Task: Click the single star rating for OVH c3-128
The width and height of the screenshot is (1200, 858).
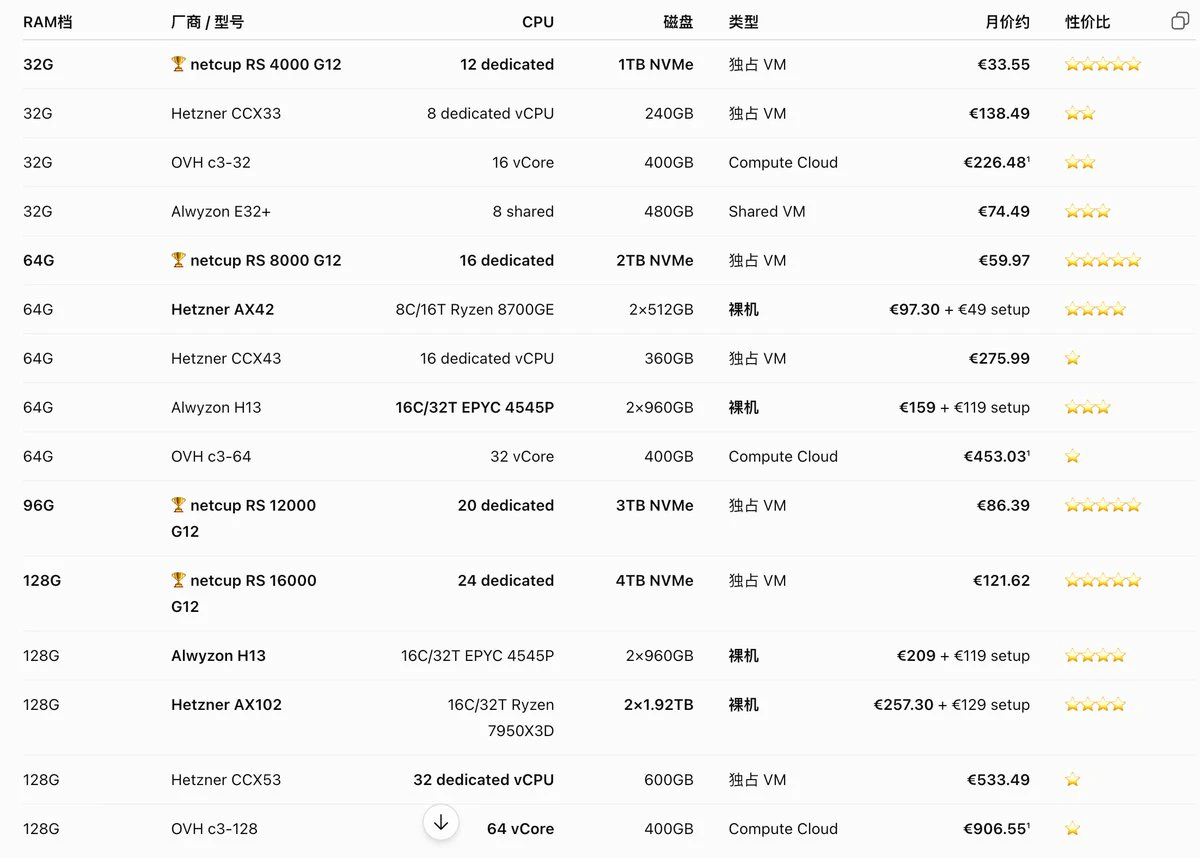Action: point(1073,828)
